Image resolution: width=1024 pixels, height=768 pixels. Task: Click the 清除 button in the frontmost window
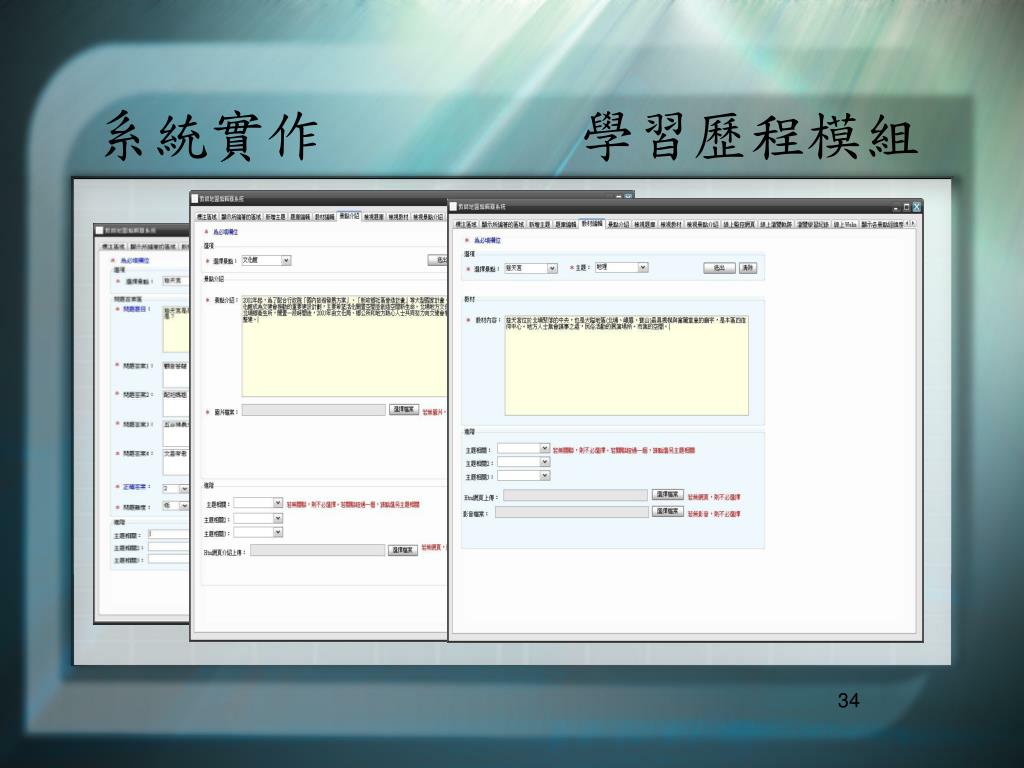pyautogui.click(x=748, y=268)
